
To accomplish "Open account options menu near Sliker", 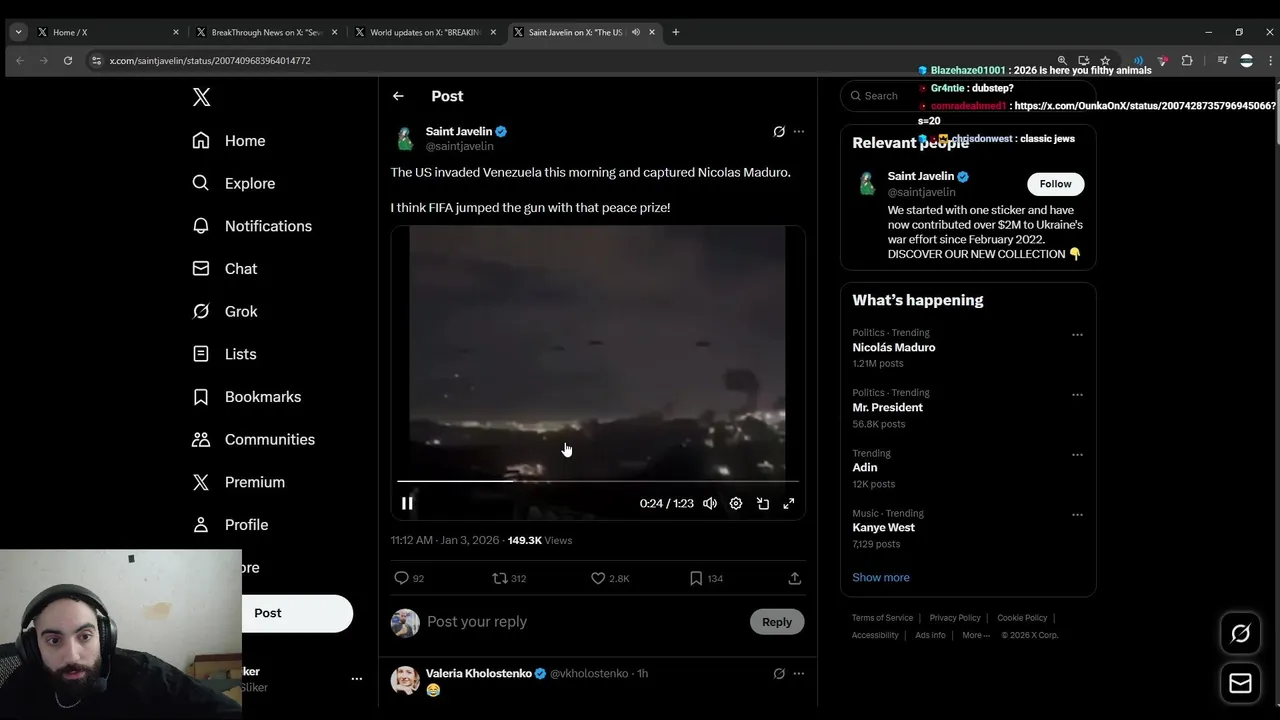I will point(356,679).
